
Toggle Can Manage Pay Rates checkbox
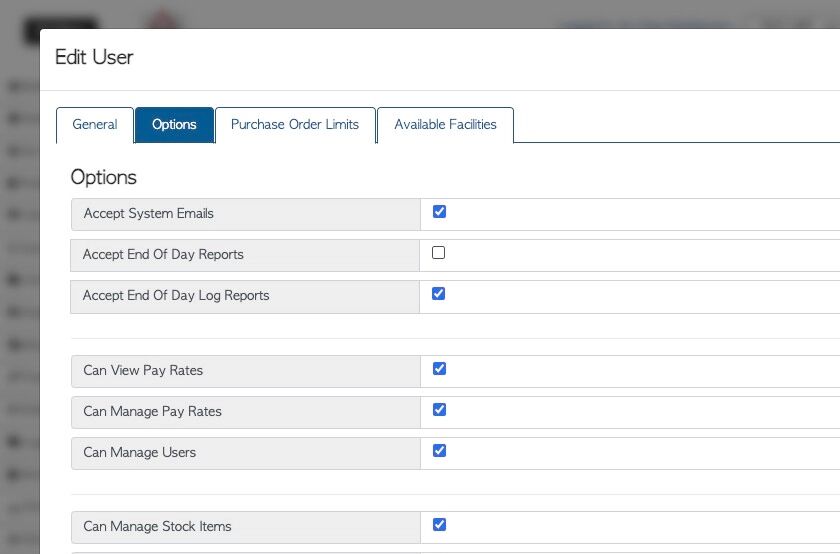click(x=439, y=410)
